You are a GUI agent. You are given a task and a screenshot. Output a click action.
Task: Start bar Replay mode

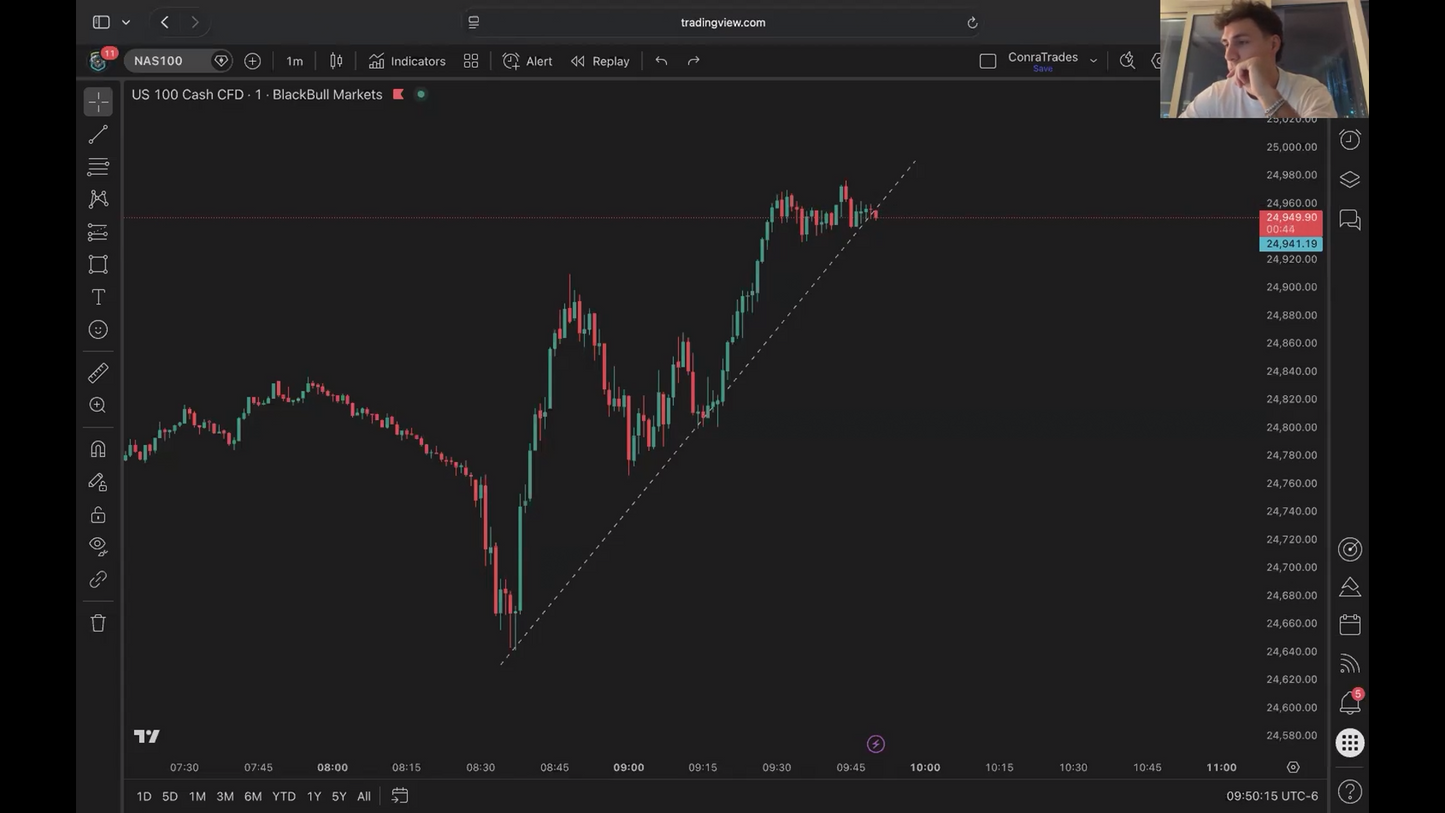[600, 61]
